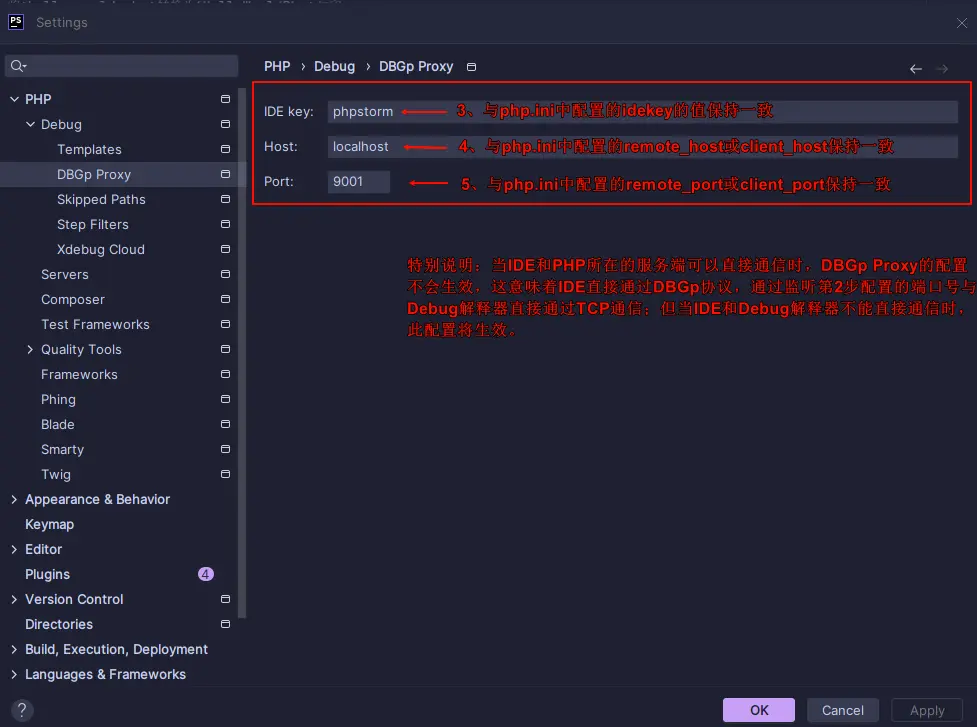Focus the settings search field

pyautogui.click(x=122, y=66)
